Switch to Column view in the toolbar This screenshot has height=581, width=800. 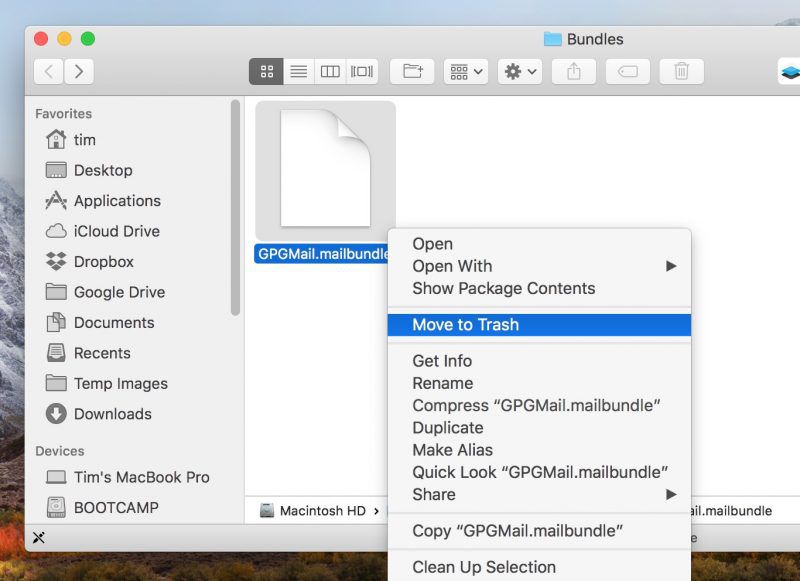tap(330, 71)
